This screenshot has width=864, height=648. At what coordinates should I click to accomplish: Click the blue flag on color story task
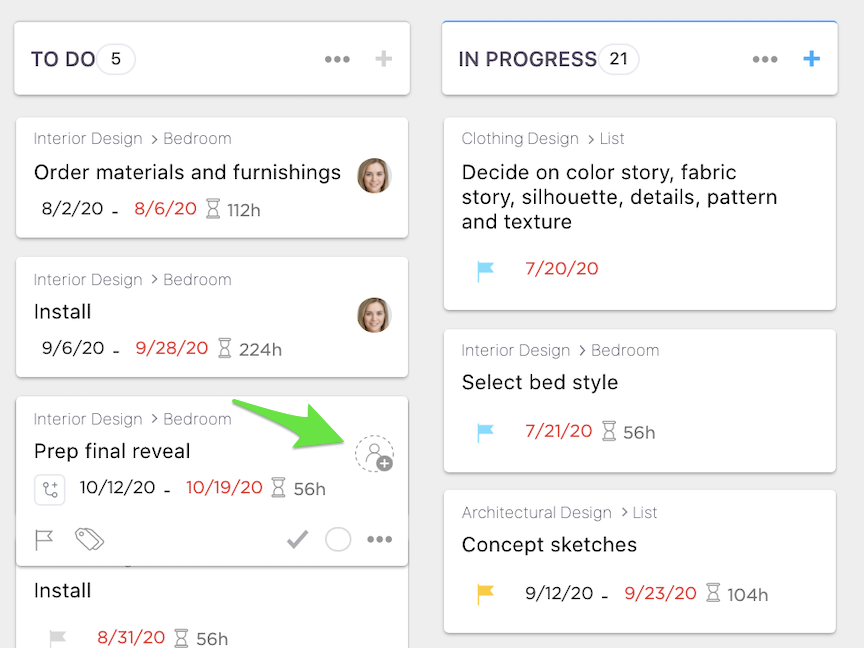click(485, 270)
